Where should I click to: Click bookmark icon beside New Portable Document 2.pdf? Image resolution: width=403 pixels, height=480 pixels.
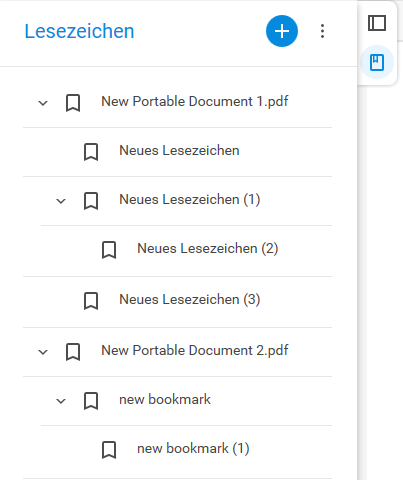(73, 352)
